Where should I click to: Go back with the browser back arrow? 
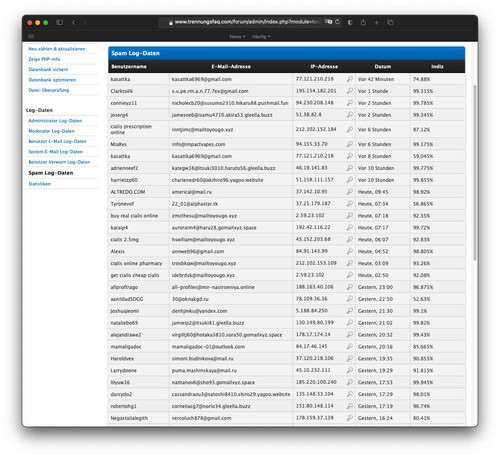coord(74,22)
